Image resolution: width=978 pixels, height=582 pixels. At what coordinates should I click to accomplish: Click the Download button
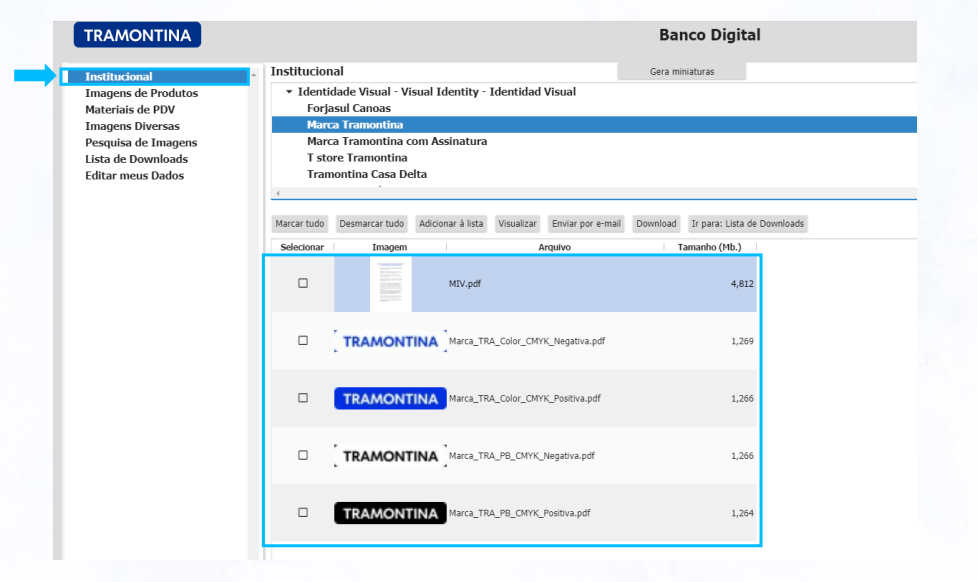coord(656,223)
